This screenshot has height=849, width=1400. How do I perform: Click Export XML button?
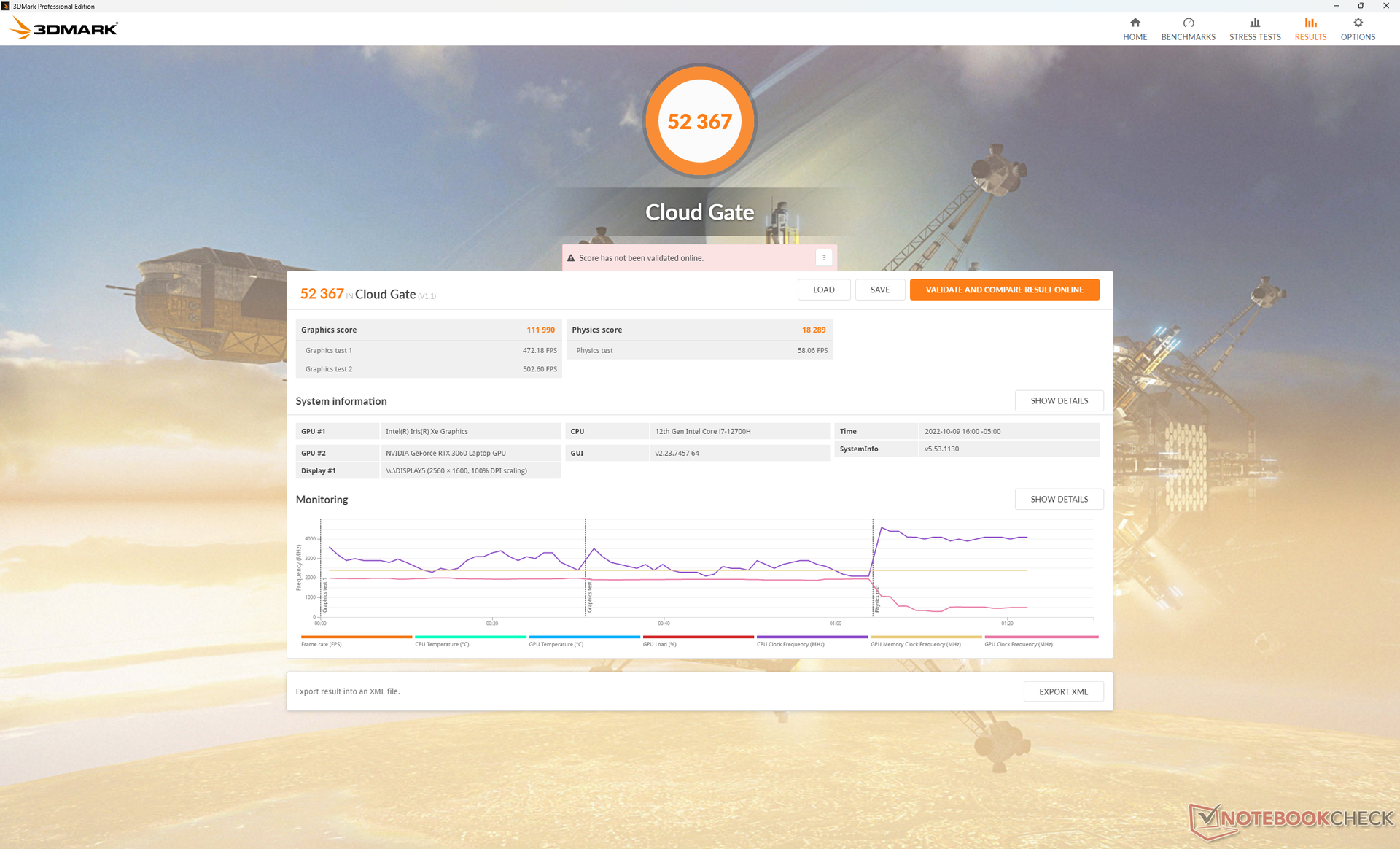[x=1062, y=691]
